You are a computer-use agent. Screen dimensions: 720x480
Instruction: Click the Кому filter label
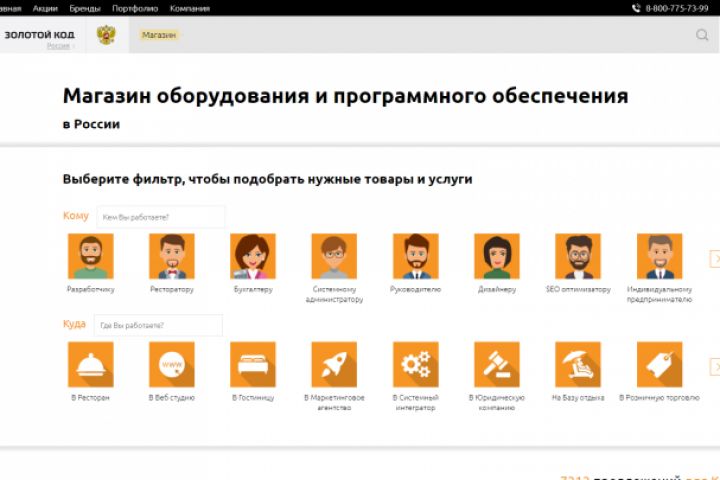(76, 216)
